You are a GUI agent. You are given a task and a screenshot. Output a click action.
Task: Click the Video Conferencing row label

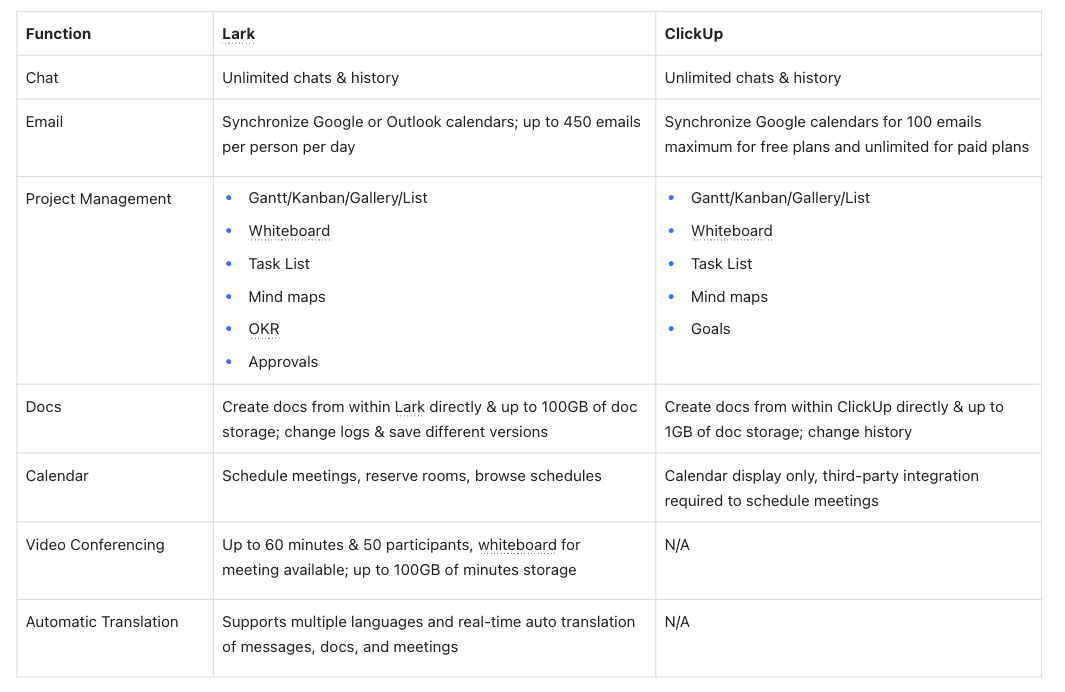click(94, 545)
